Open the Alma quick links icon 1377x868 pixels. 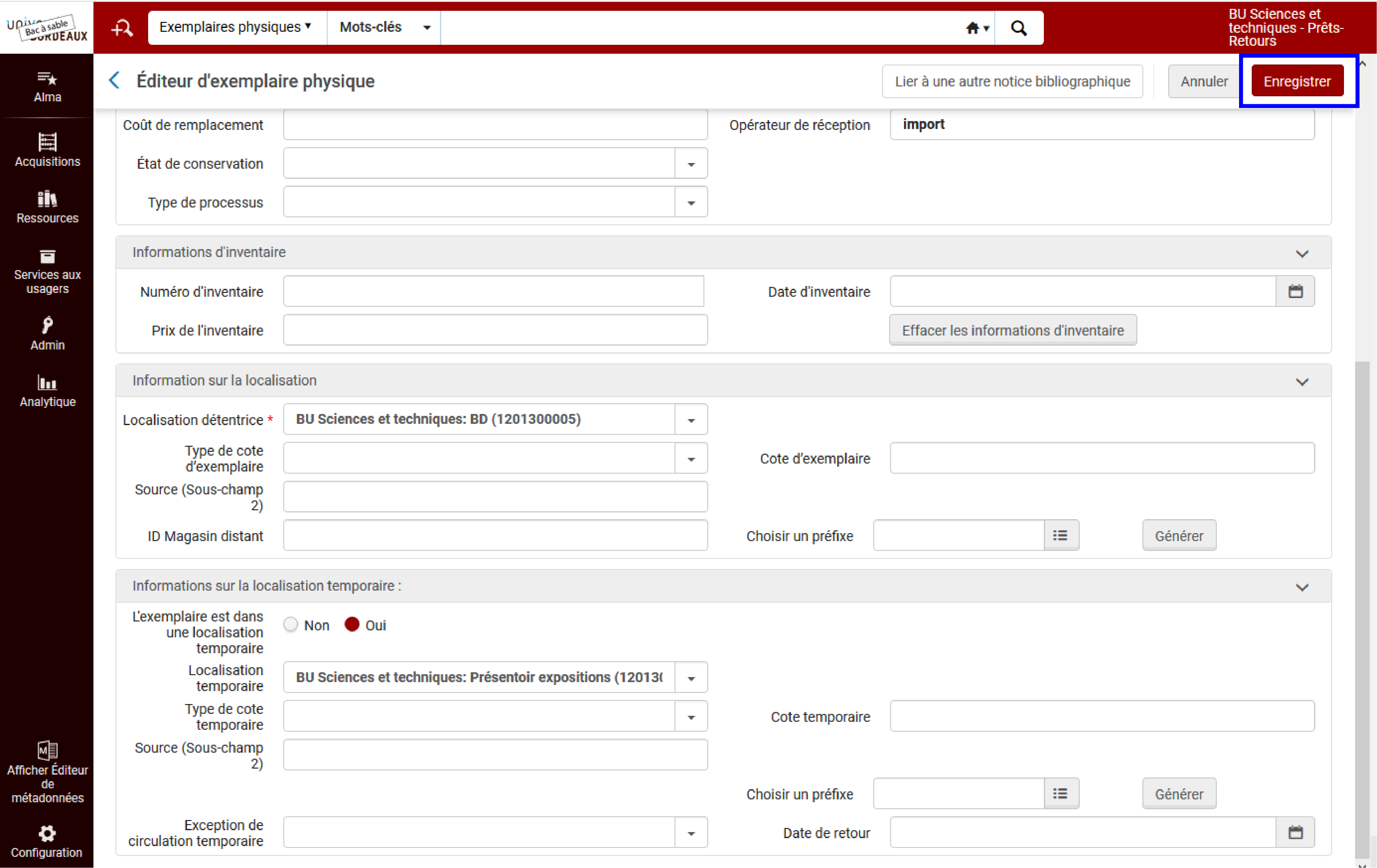click(x=47, y=78)
